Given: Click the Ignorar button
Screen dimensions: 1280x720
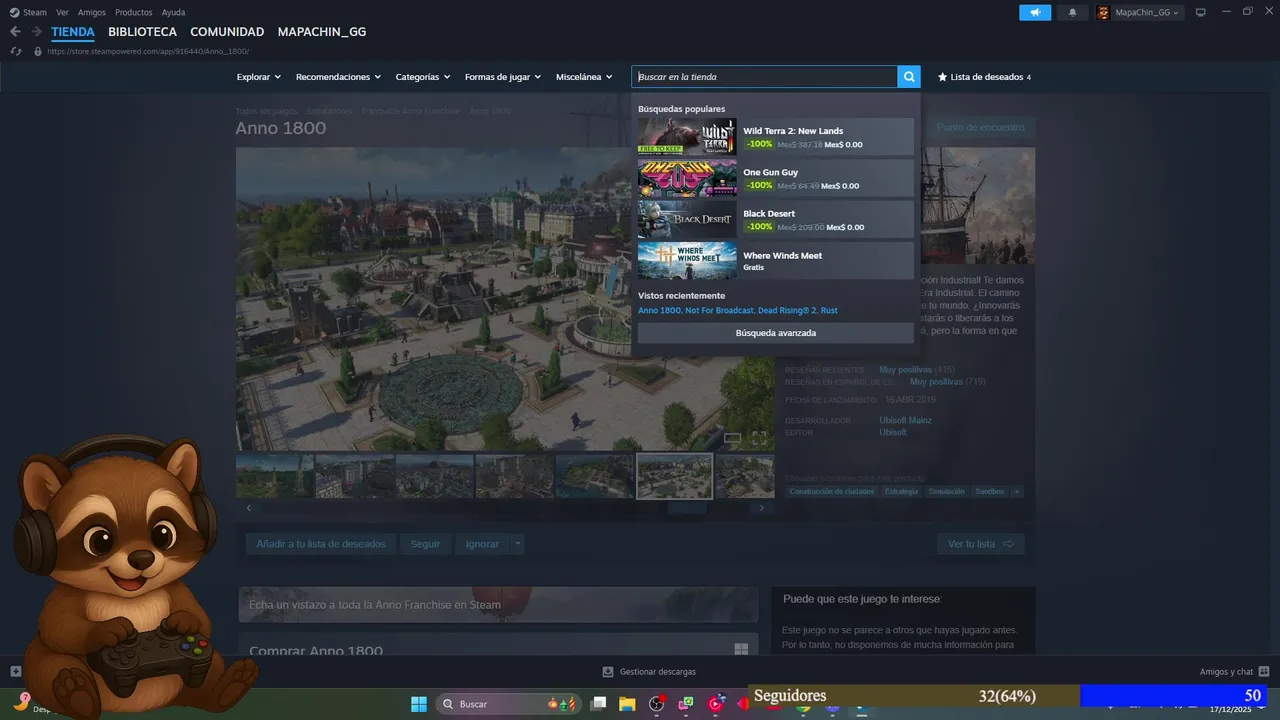Looking at the screenshot, I should click(482, 544).
